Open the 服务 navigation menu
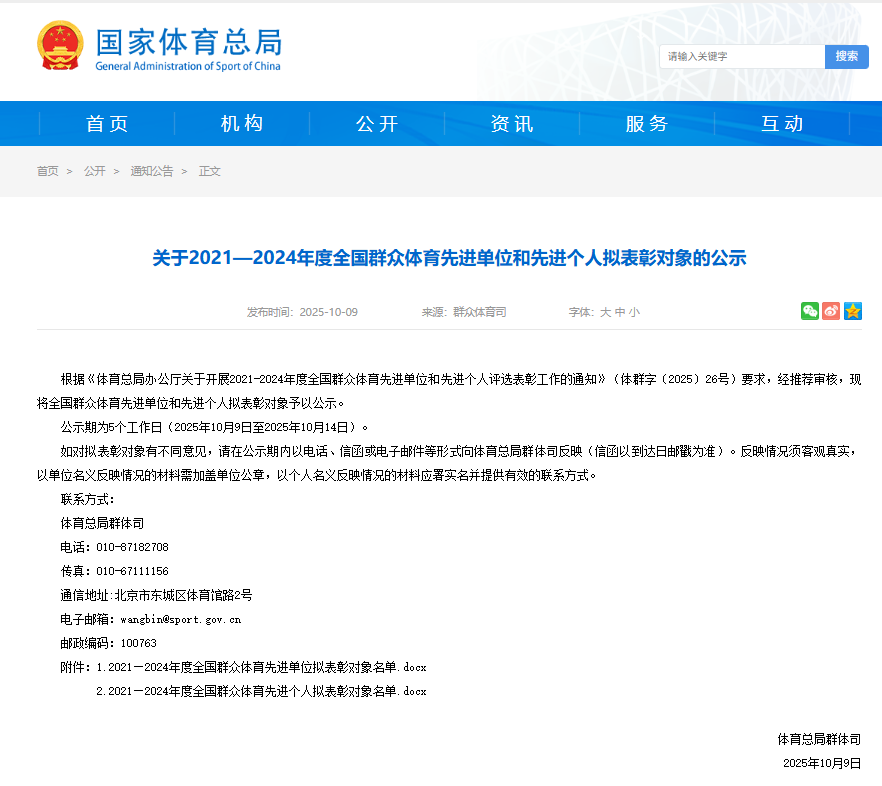Viewport: 882px width, 786px height. [646, 122]
